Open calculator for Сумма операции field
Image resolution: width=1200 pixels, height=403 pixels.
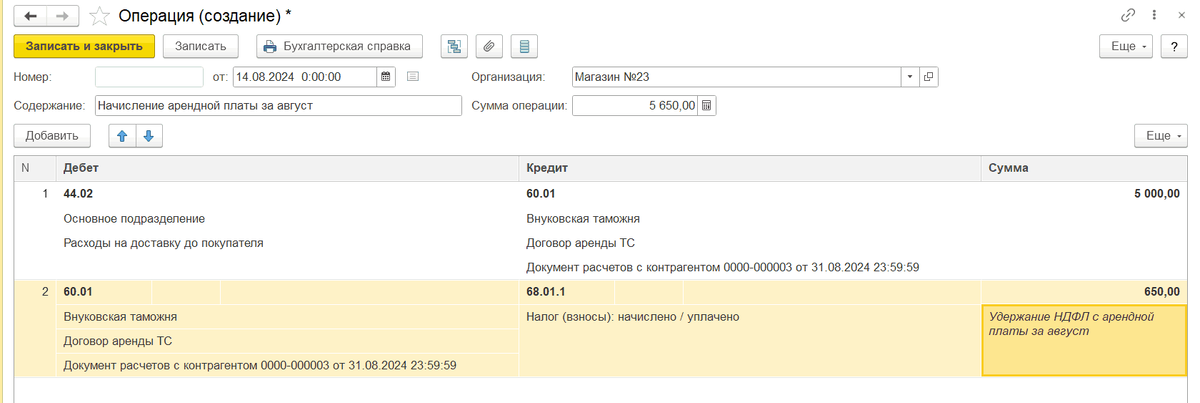[x=707, y=105]
